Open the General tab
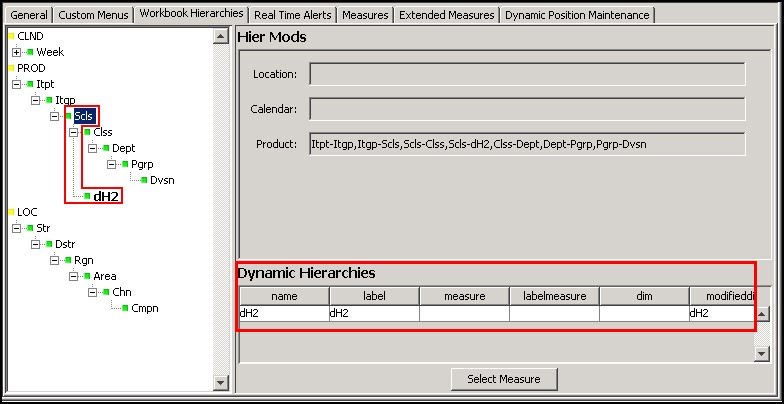 point(28,15)
